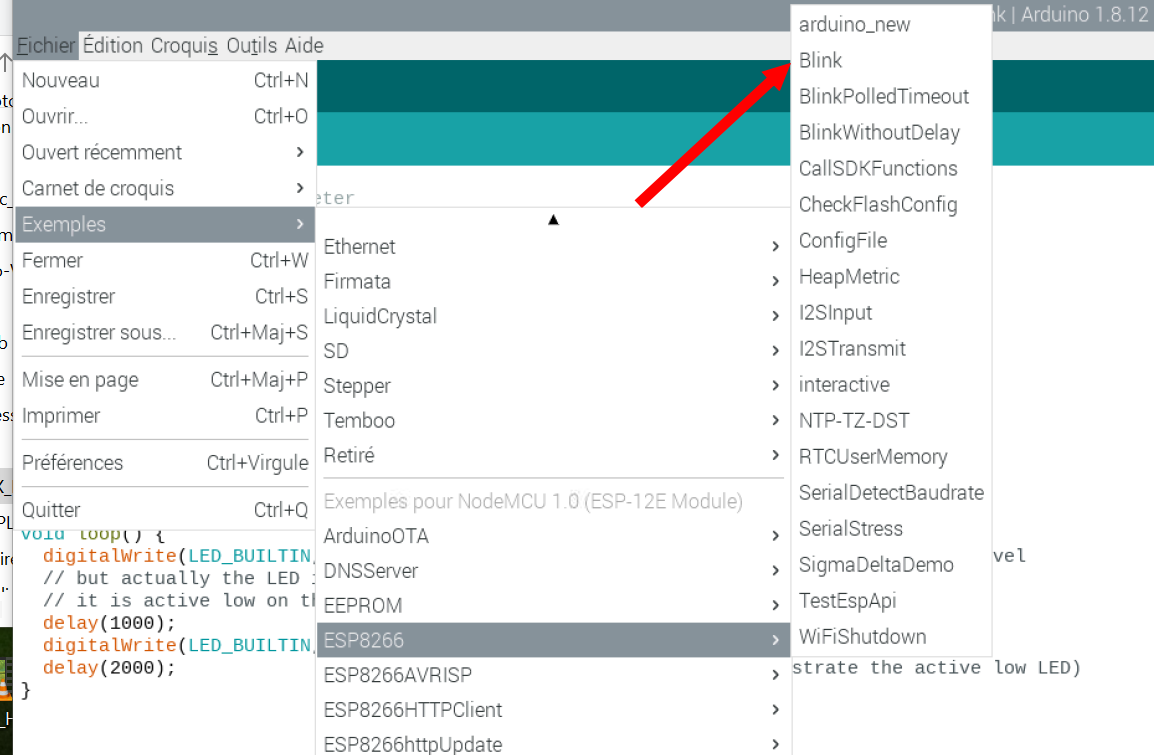Choose Enregistrer sous... to save as
The height and width of the screenshot is (755, 1154).
click(x=165, y=333)
